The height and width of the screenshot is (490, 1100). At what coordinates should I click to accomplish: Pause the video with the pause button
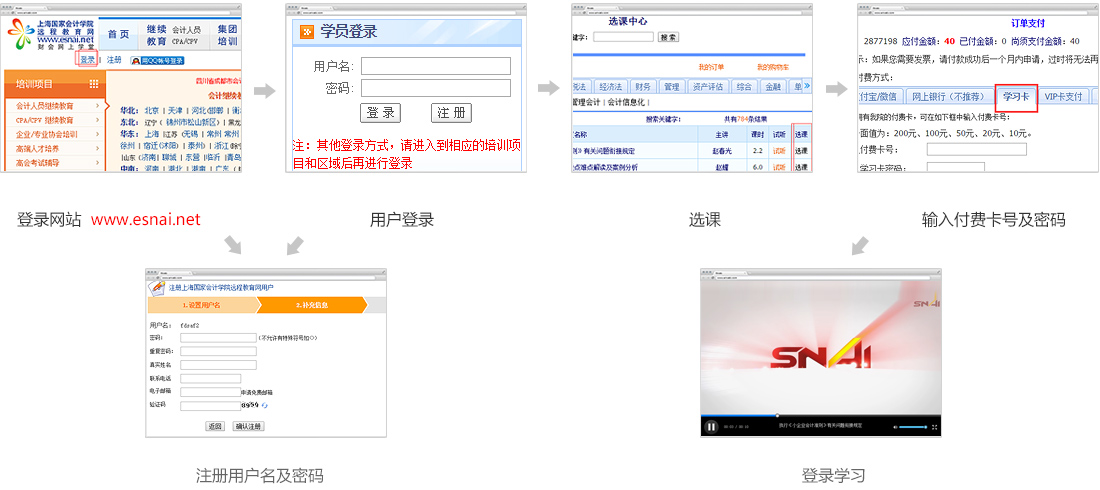click(x=711, y=426)
